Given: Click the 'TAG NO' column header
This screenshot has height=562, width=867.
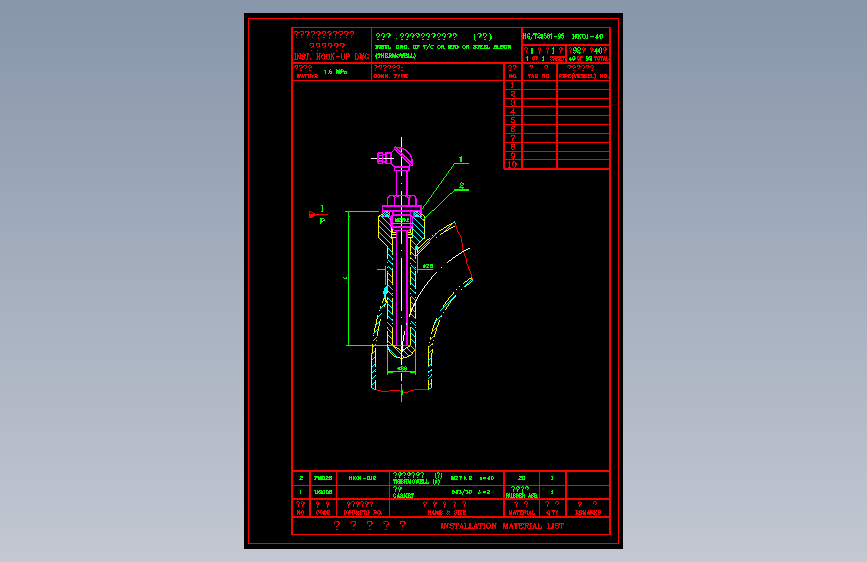Looking at the screenshot, I should click(x=539, y=76).
